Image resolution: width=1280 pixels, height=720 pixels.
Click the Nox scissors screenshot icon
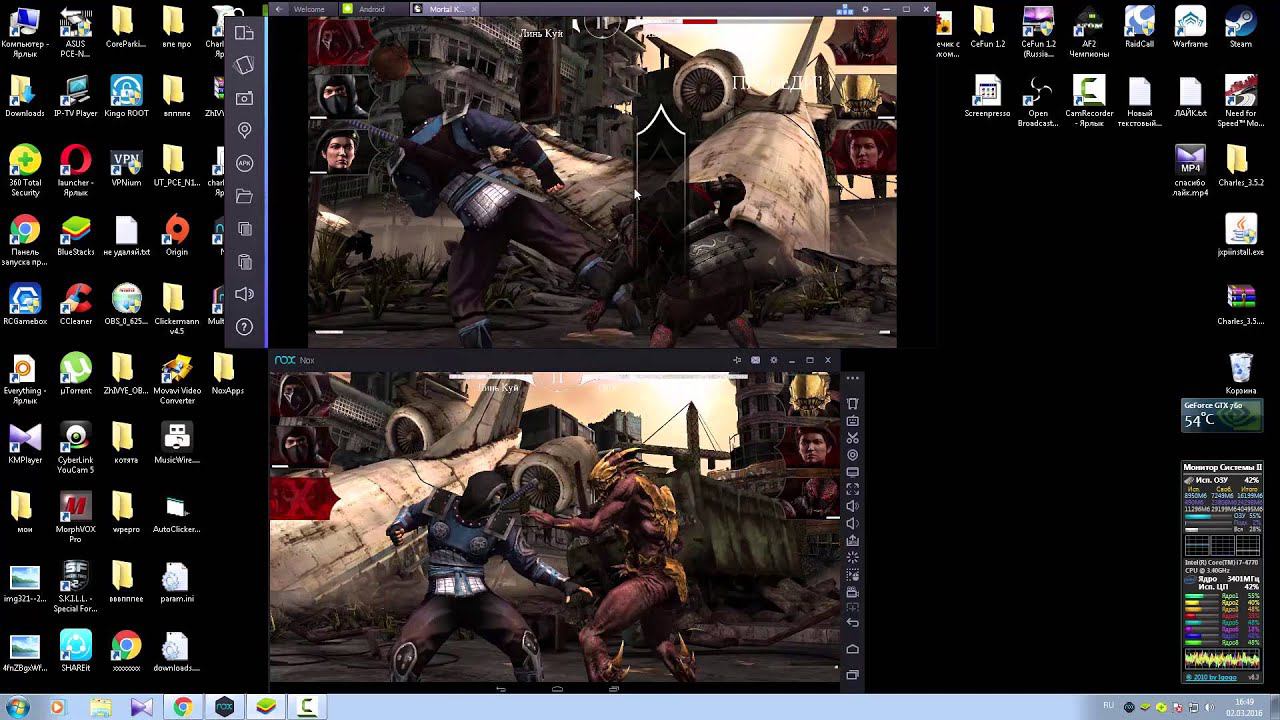853,438
